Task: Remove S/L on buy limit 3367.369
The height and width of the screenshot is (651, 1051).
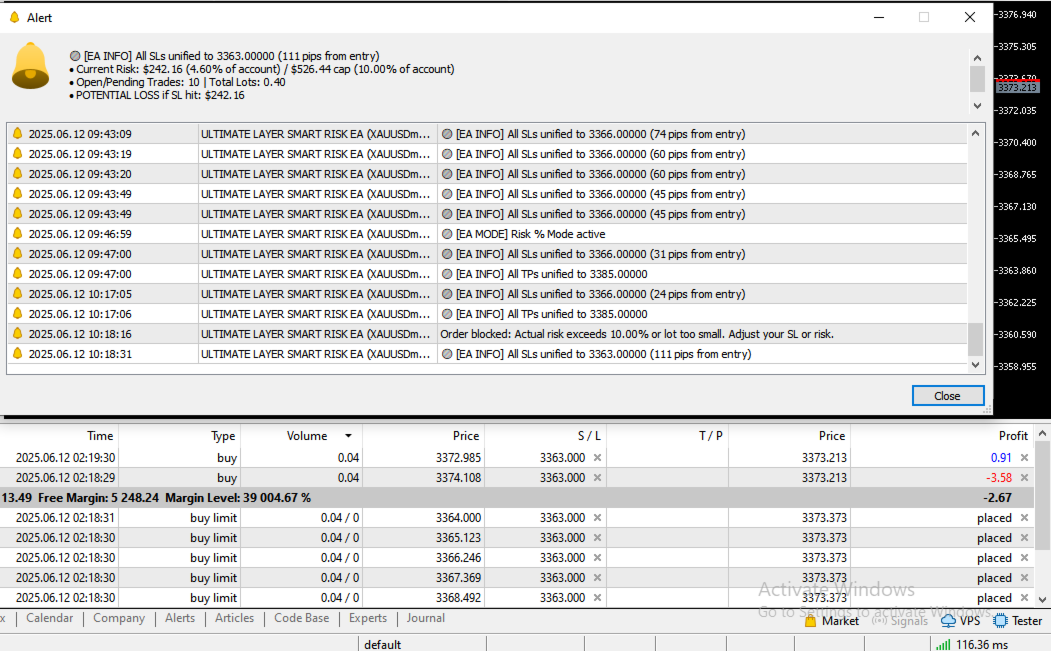Action: (597, 577)
